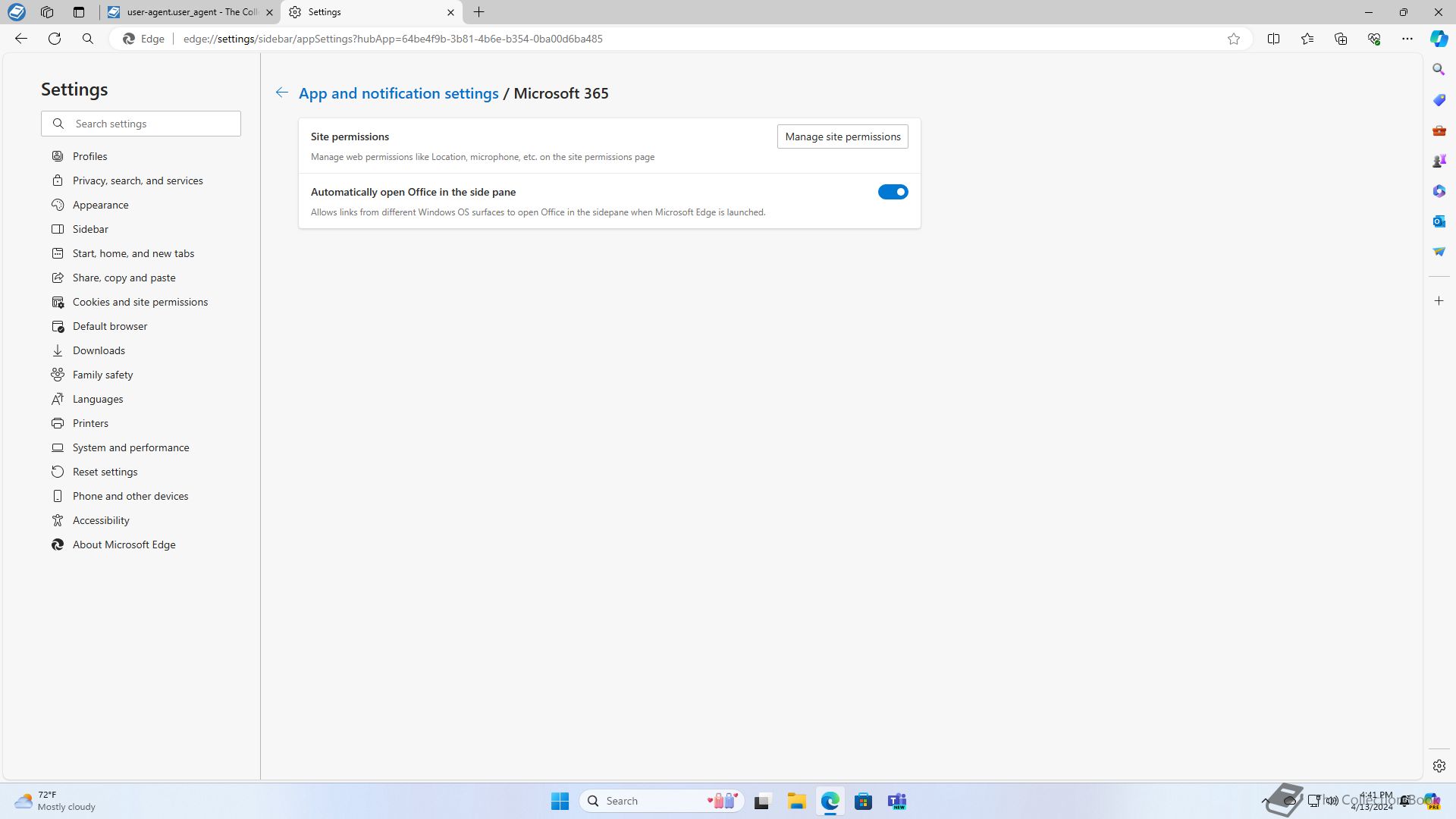Select the Settings tab
1456x819 pixels.
click(370, 12)
